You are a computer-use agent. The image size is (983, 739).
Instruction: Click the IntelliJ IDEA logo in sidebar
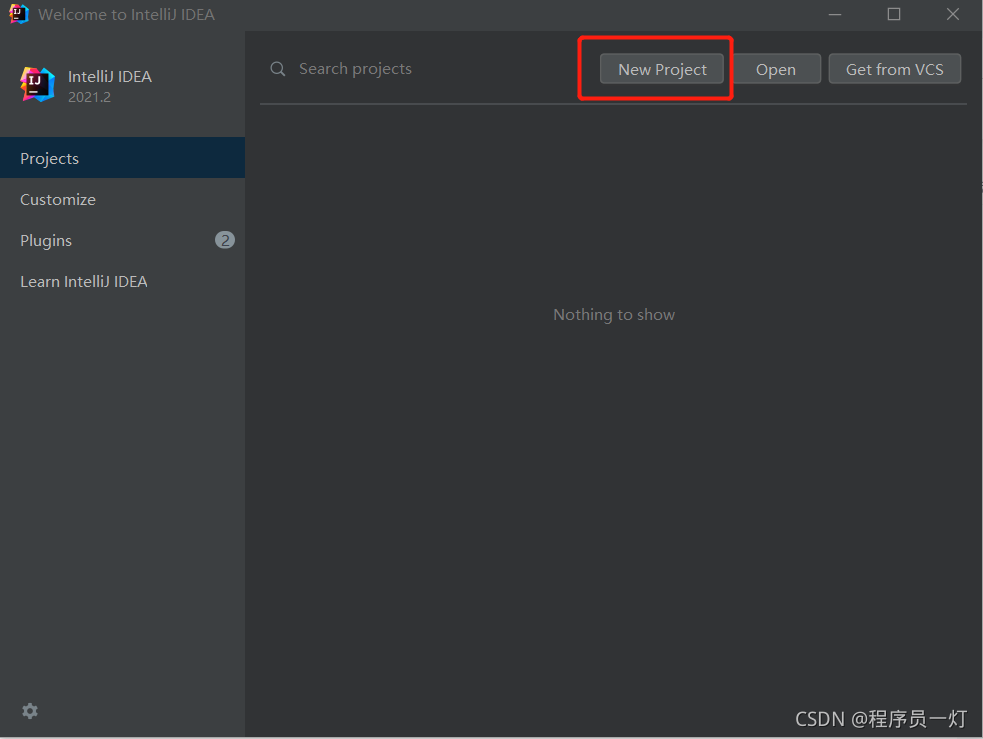38,85
